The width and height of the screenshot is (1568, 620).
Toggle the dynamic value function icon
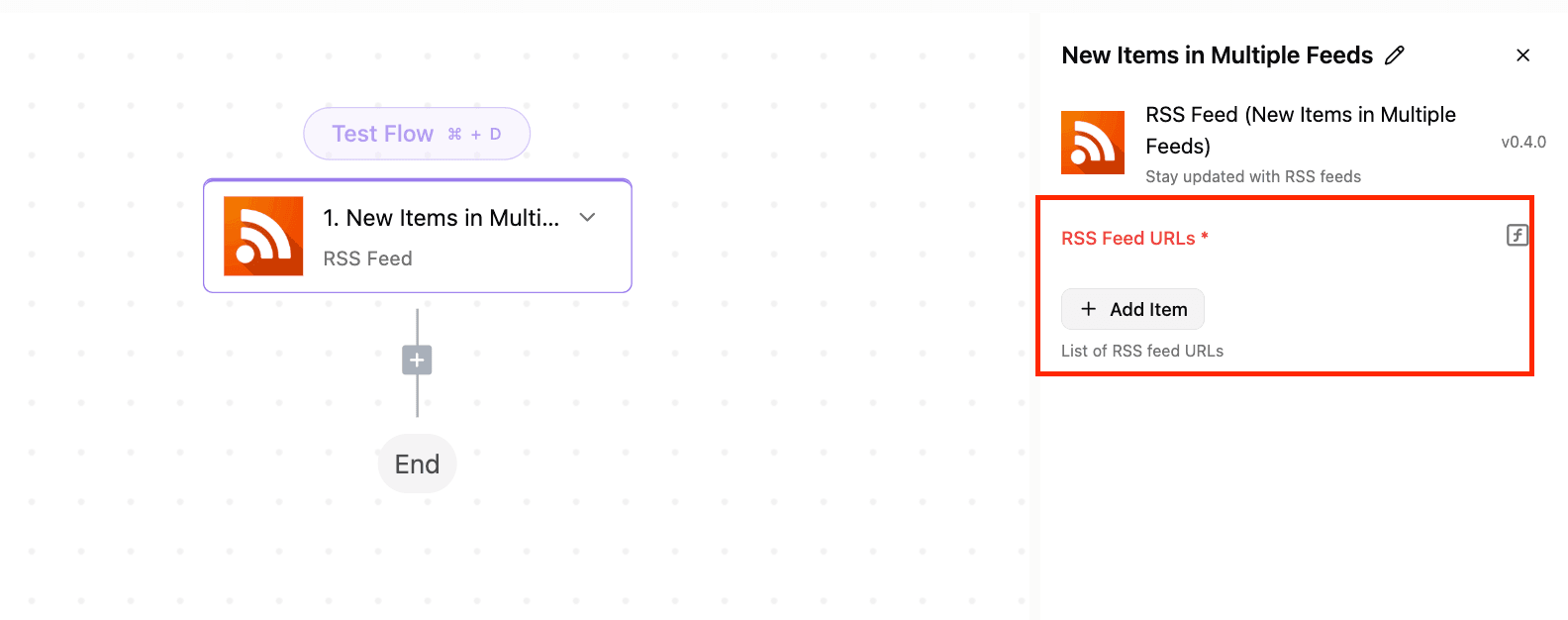[1518, 235]
